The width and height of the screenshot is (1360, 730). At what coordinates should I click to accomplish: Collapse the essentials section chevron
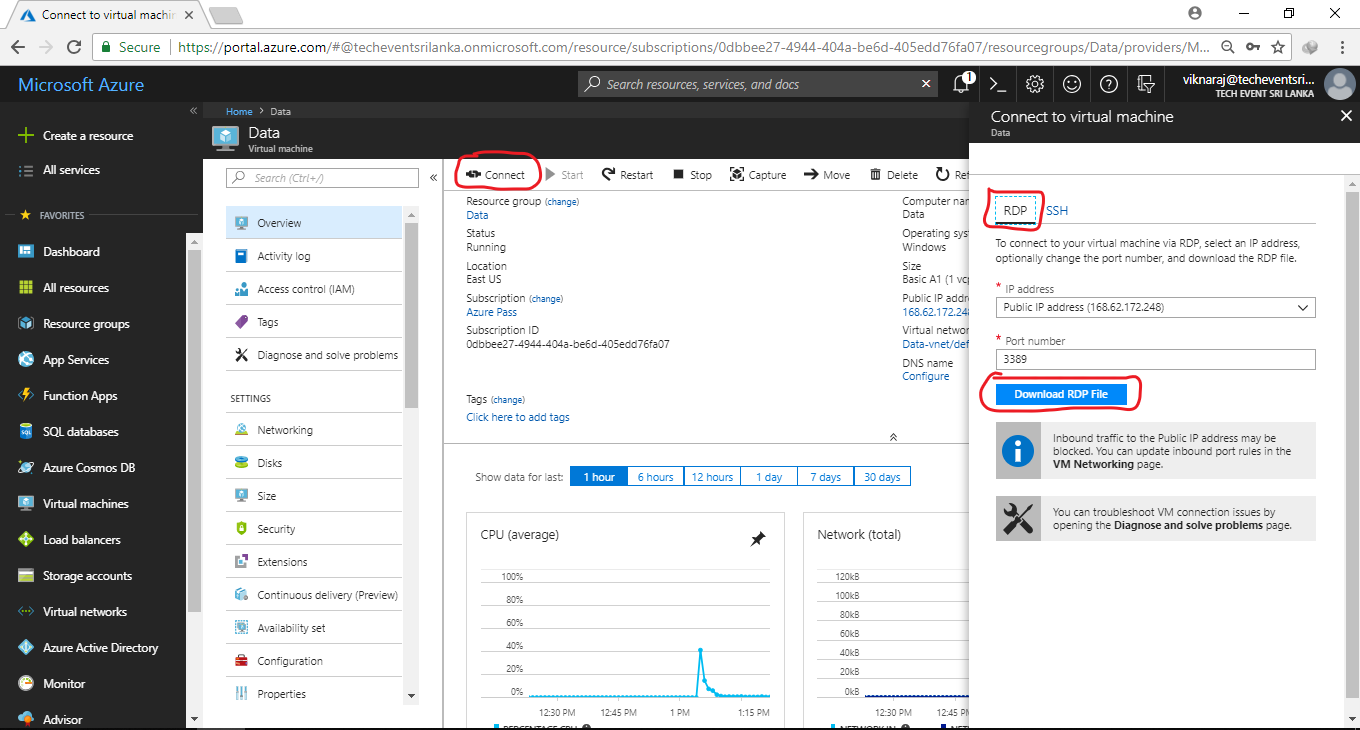point(893,437)
